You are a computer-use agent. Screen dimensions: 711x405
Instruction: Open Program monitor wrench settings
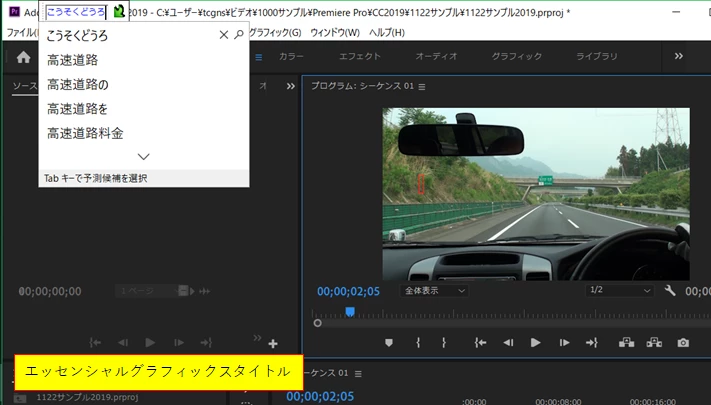[x=670, y=290]
